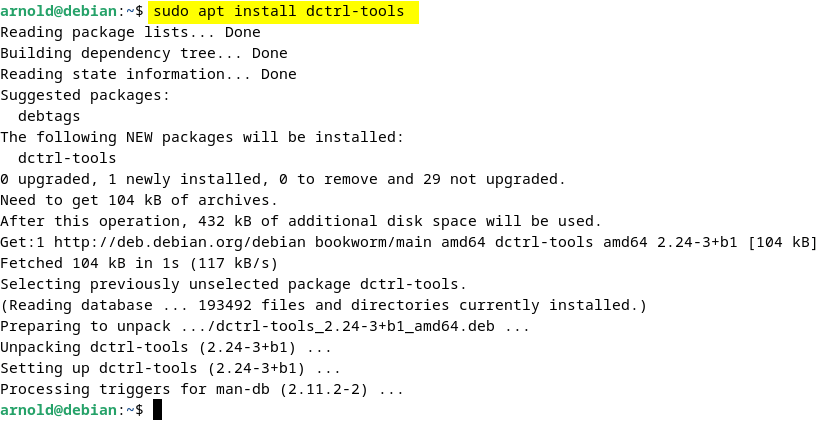Click the highlighted sudo apt install command
Screen dimensions: 816x421
pos(279,12)
